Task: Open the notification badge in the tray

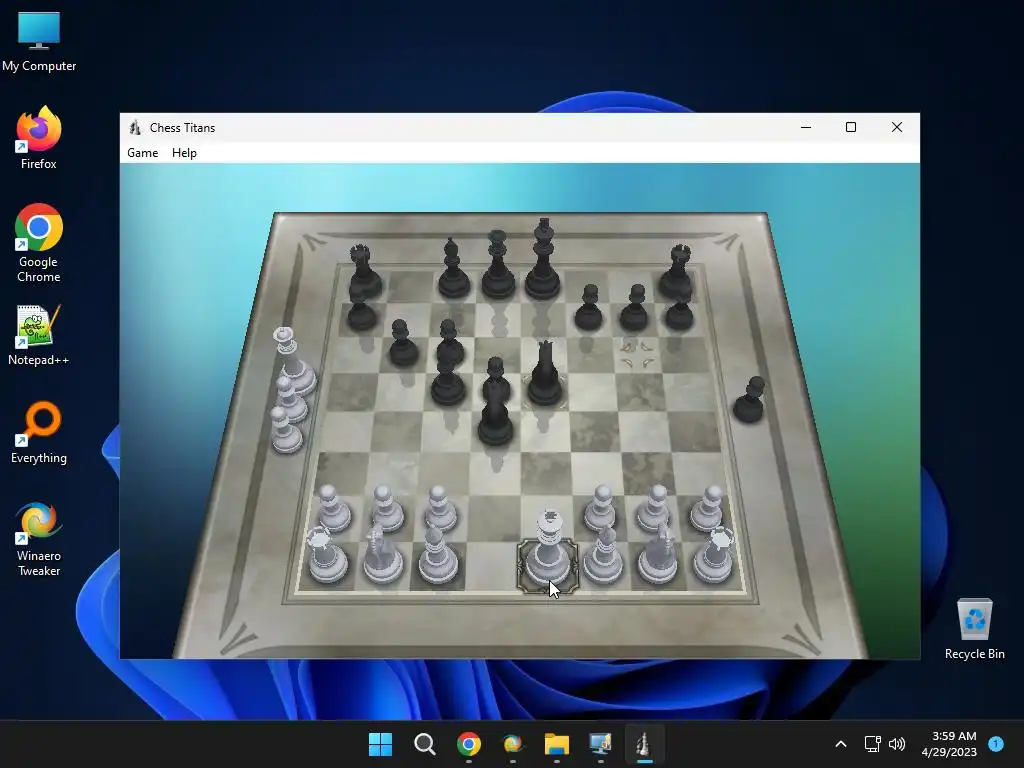Action: pyautogui.click(x=996, y=743)
